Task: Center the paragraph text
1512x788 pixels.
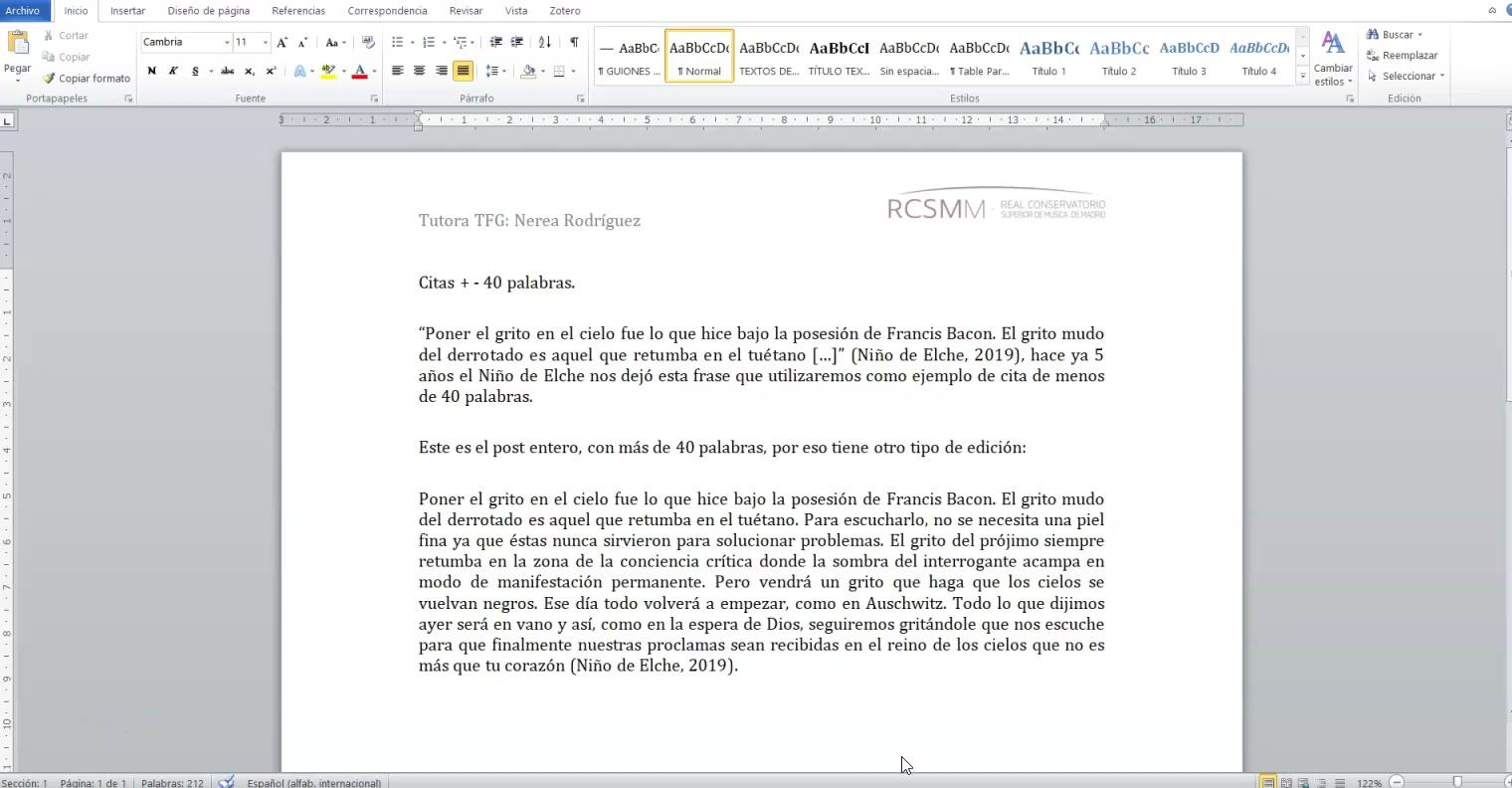Action: coord(420,72)
